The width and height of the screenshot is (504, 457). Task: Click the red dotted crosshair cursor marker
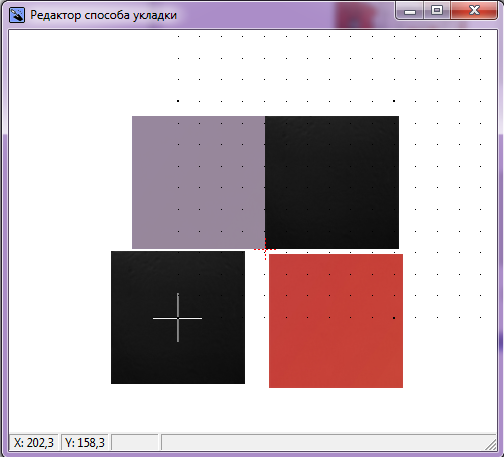click(265, 249)
